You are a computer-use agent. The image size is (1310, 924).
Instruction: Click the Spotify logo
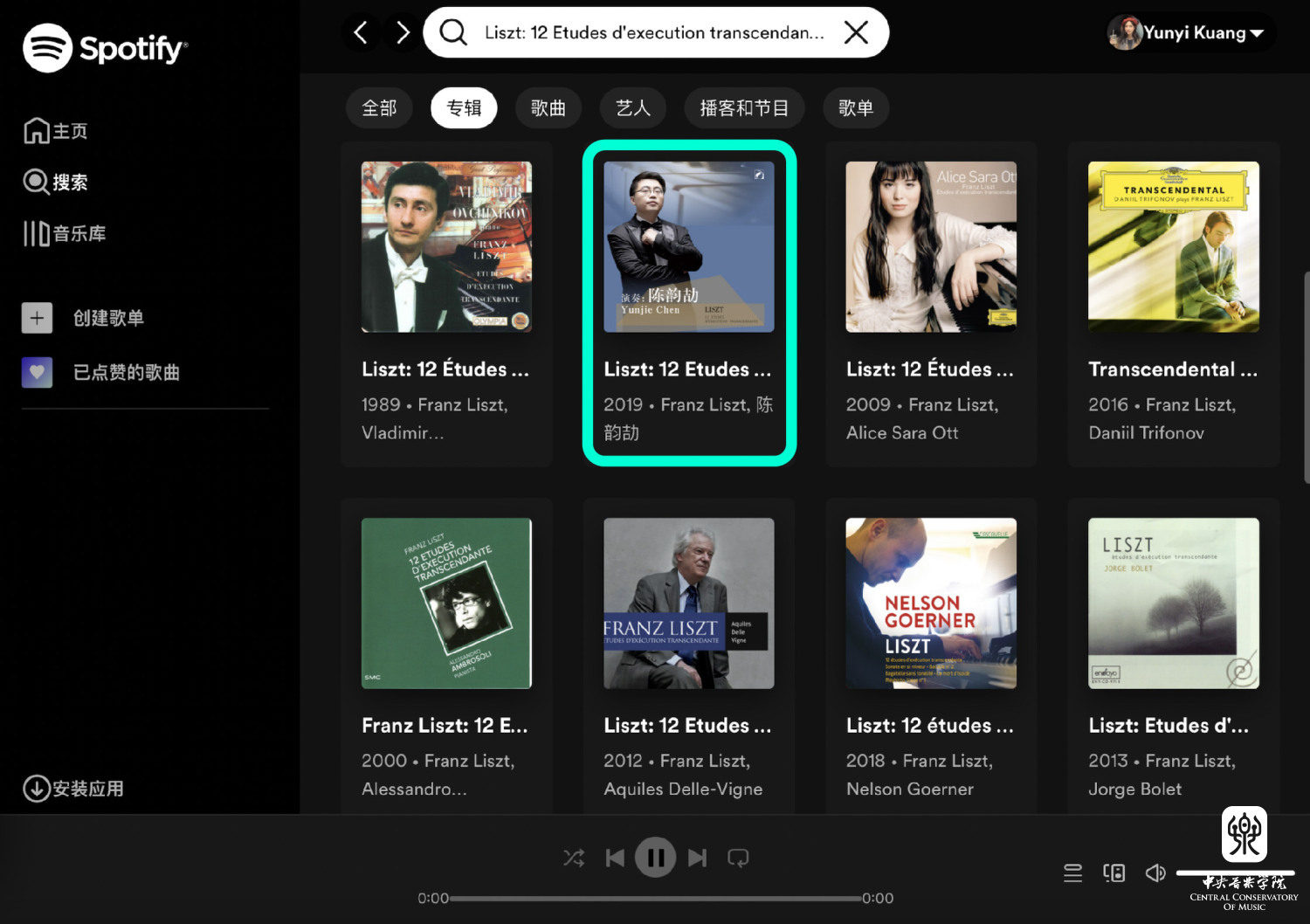tap(105, 48)
